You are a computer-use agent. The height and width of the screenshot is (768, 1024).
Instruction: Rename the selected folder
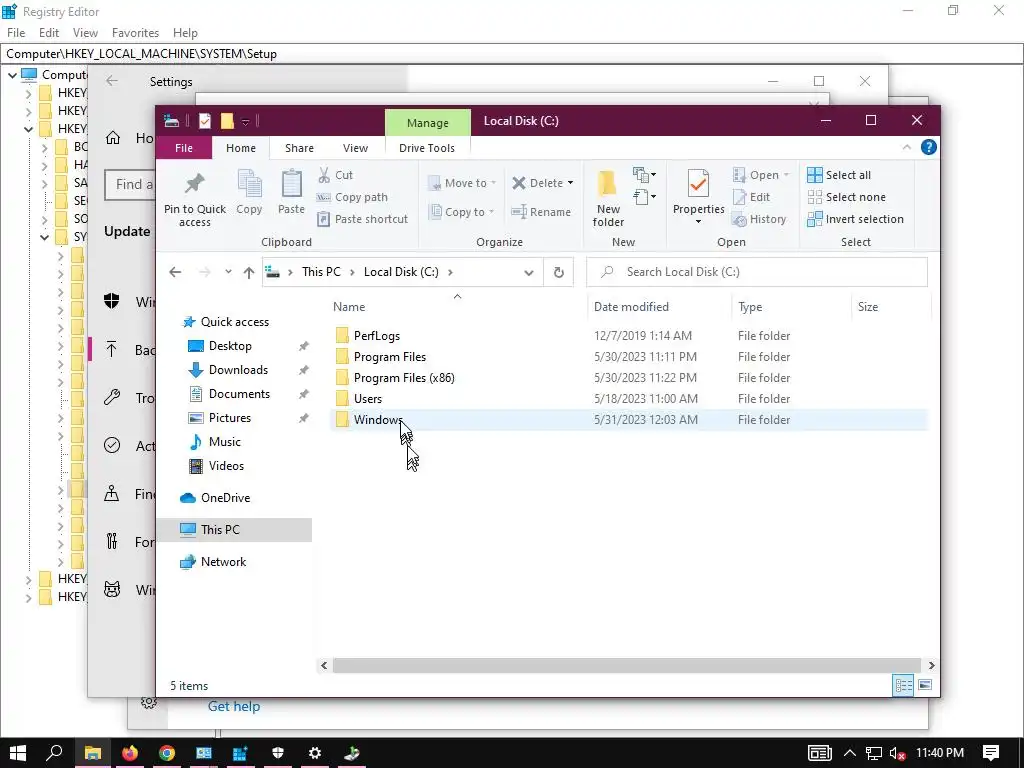point(541,212)
